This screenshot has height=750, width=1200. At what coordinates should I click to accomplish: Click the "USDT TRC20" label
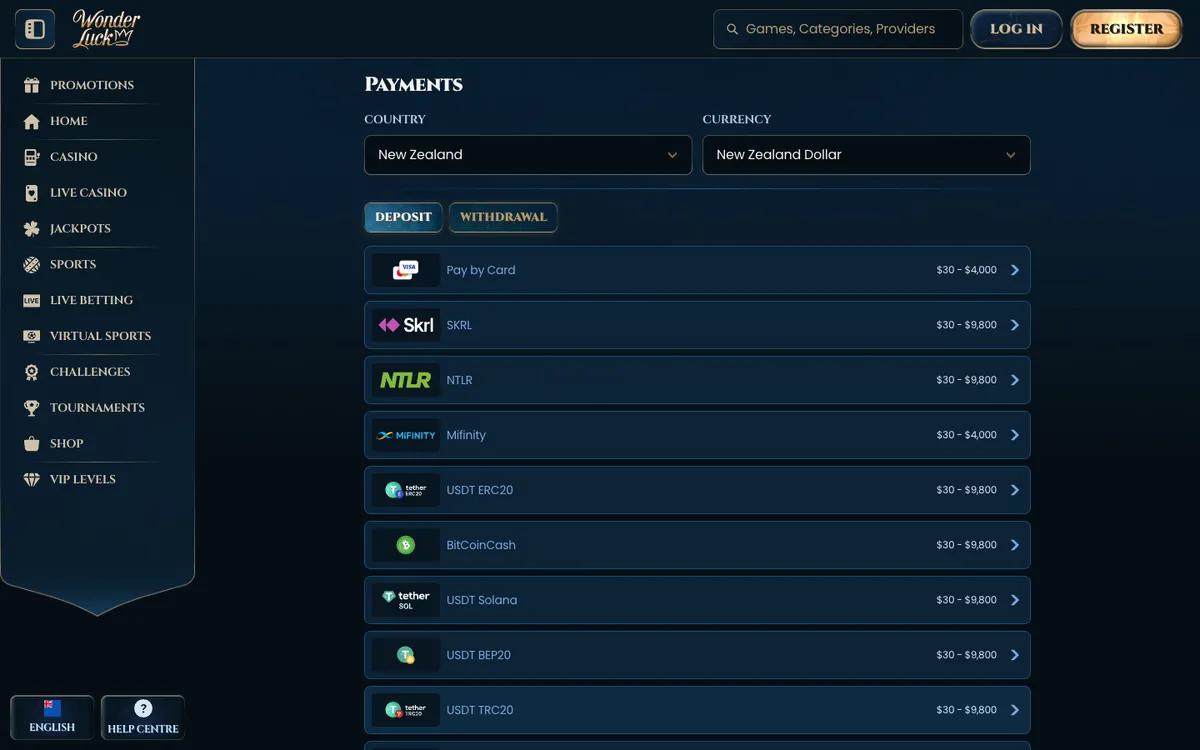[x=480, y=710]
